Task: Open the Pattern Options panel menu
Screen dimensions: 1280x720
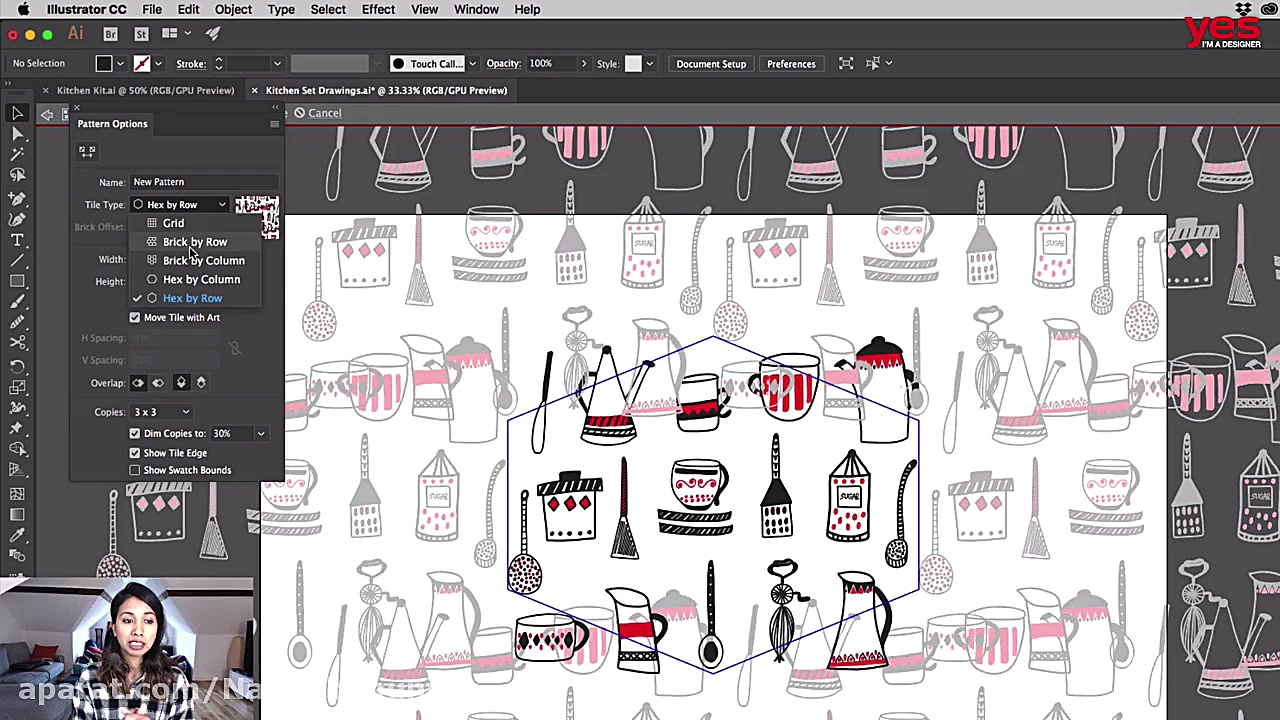Action: tap(274, 124)
